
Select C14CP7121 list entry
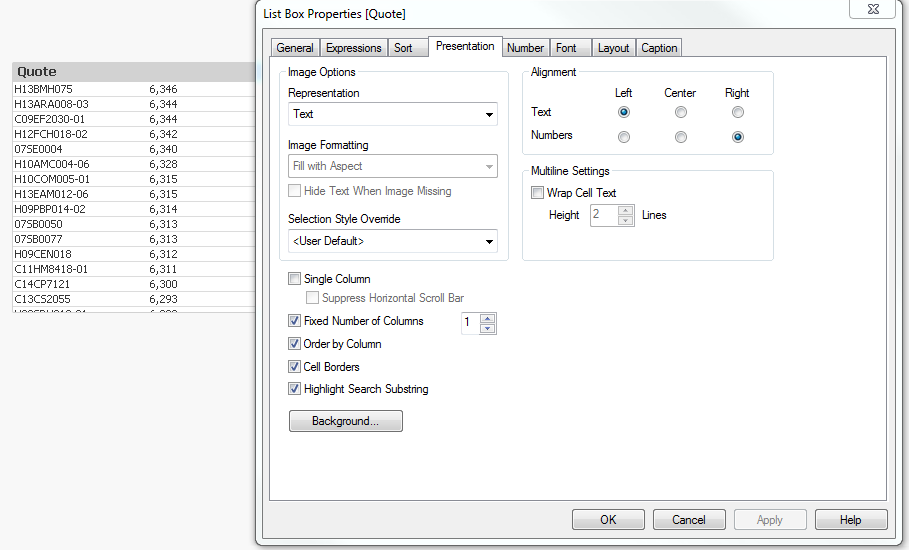pyautogui.click(x=133, y=285)
